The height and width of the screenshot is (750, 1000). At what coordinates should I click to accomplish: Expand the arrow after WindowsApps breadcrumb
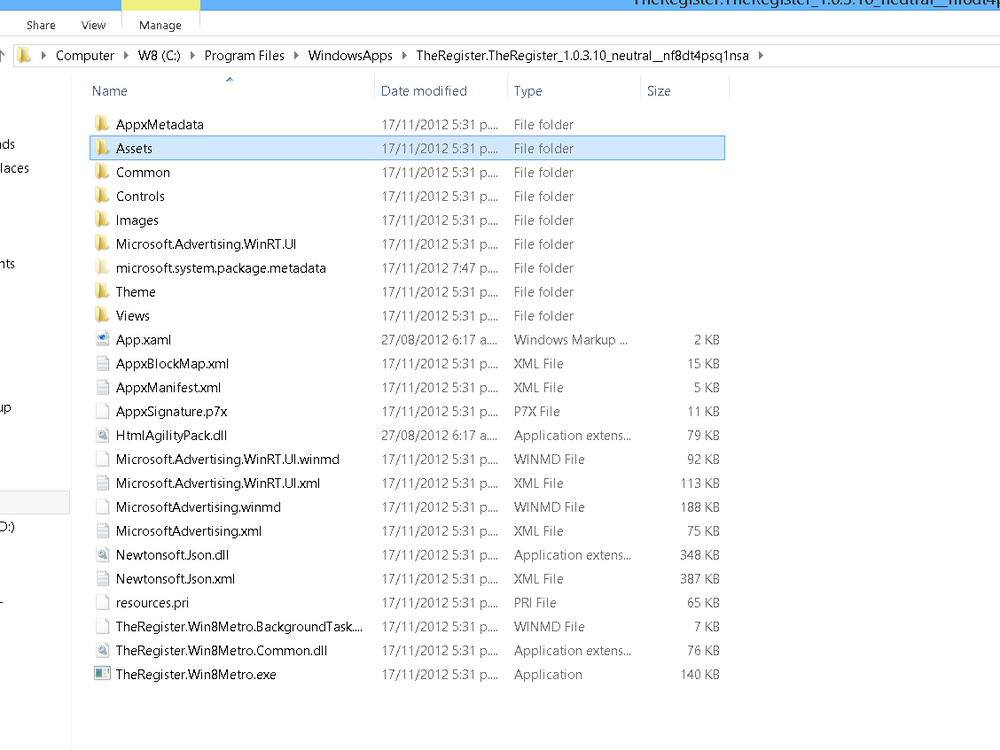point(404,55)
